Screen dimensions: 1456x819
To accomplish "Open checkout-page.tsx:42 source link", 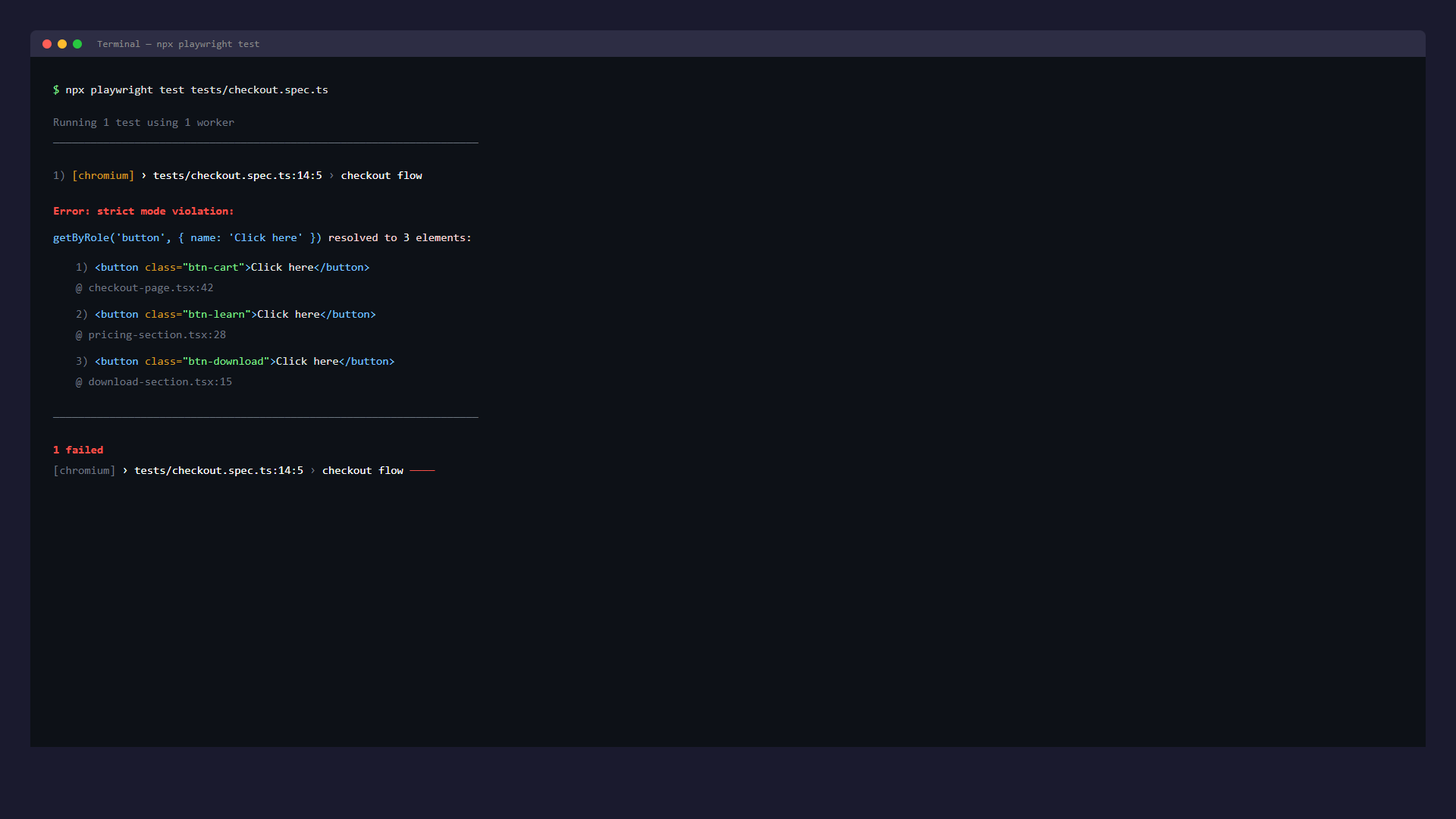I will pos(150,287).
